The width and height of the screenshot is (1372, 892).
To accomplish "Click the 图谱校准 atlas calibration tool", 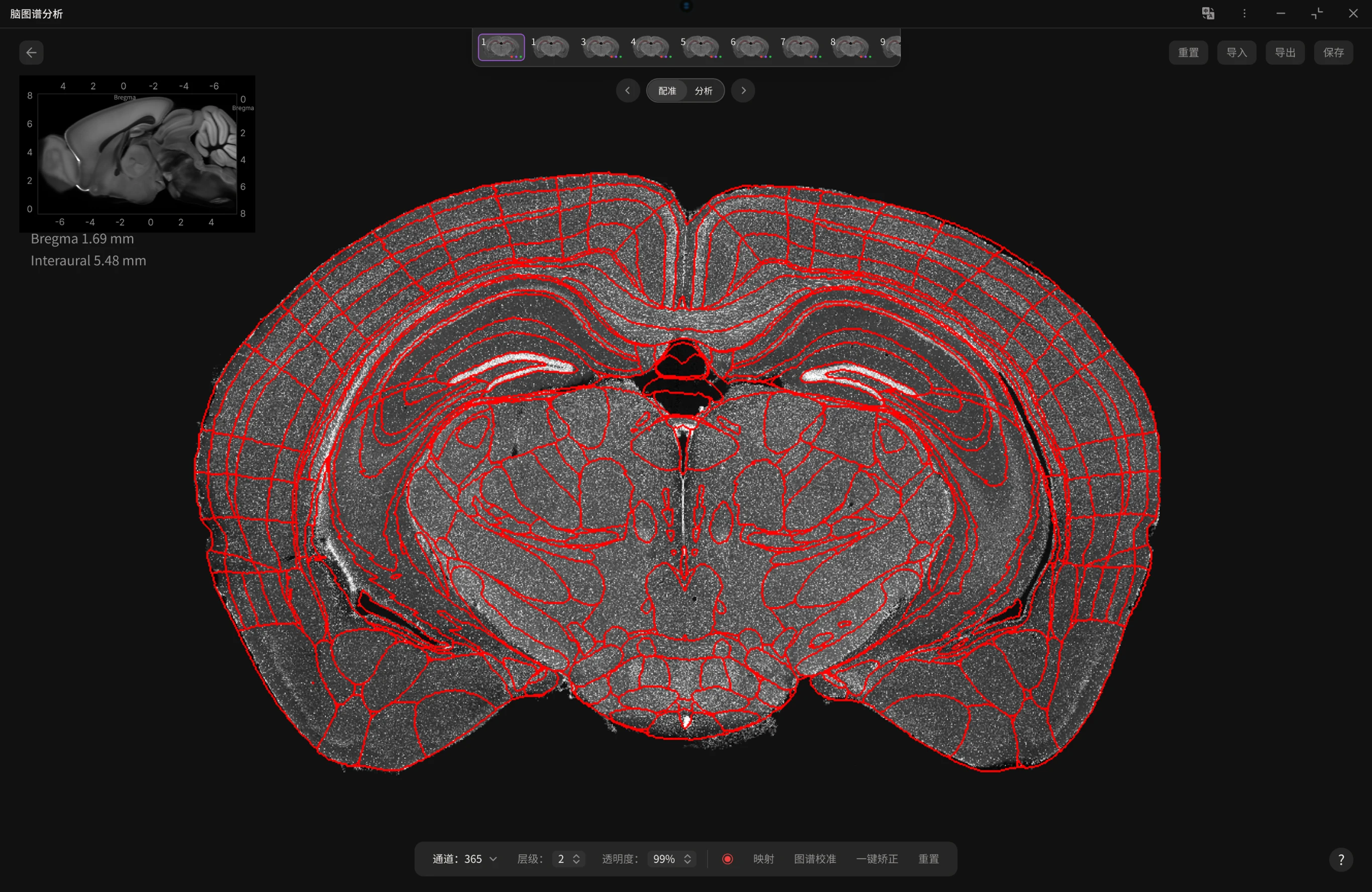I will point(815,858).
